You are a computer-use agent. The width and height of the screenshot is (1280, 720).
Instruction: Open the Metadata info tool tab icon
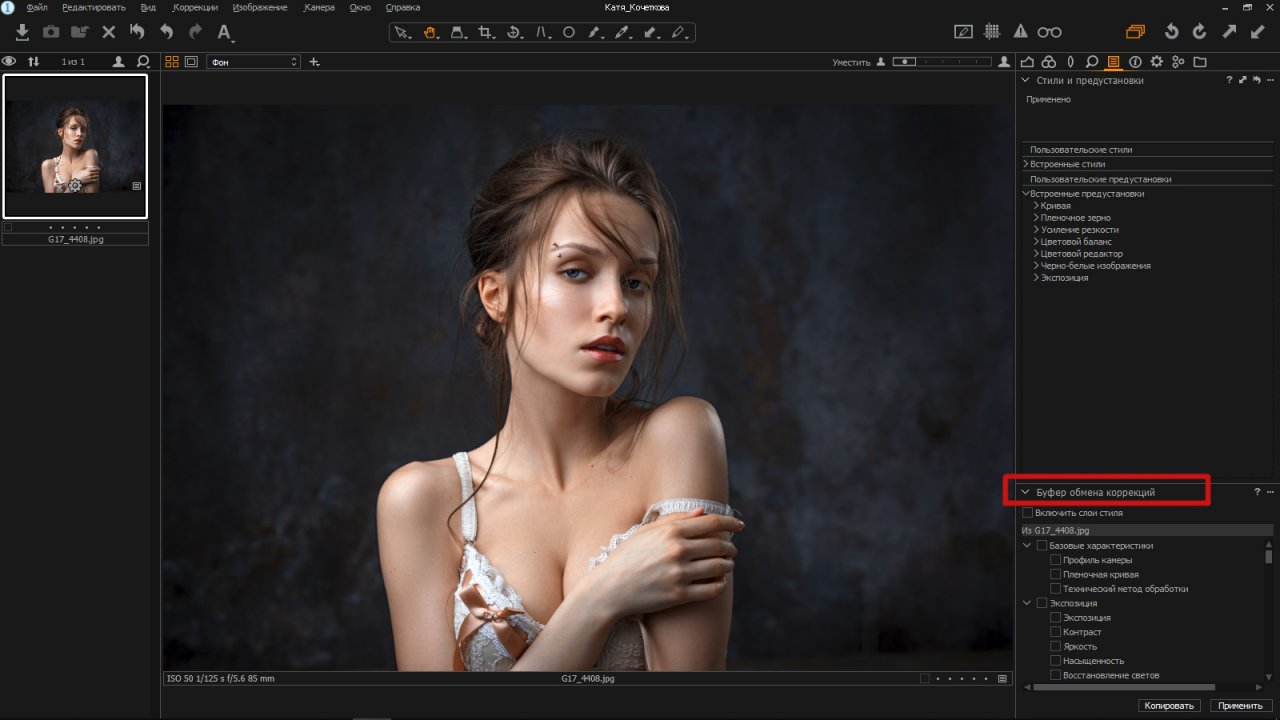(x=1135, y=62)
